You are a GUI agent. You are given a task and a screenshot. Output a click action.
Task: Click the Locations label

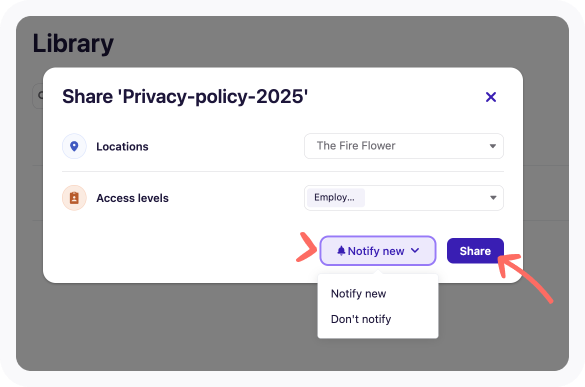[122, 147]
